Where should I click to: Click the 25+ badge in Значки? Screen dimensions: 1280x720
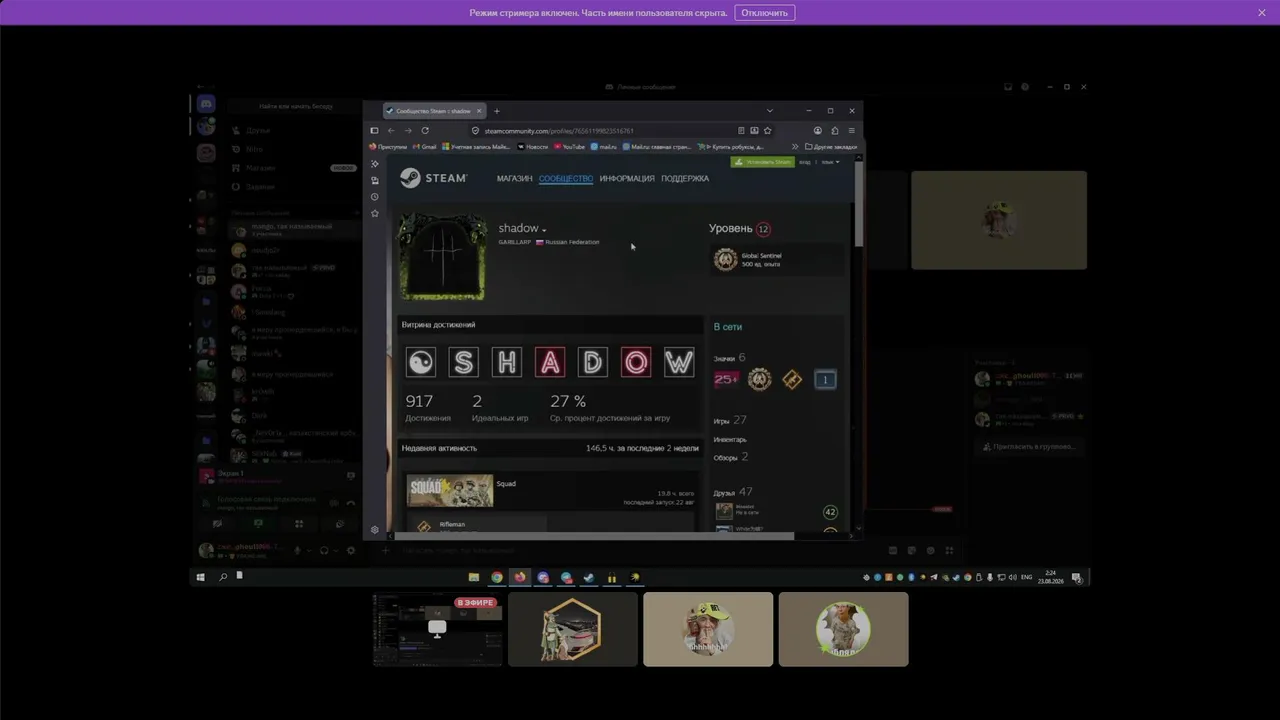tap(726, 379)
